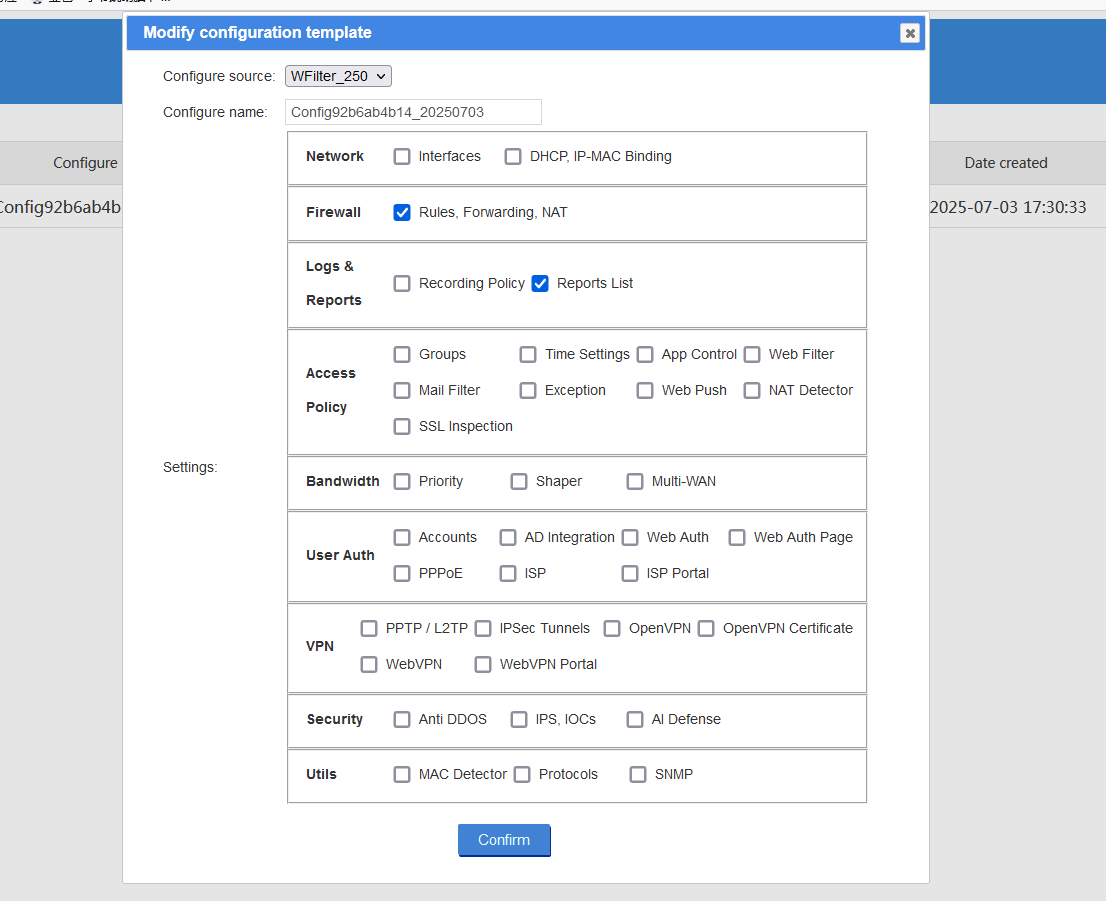
Task: Enable Recording Policy checkbox
Action: 402,284
